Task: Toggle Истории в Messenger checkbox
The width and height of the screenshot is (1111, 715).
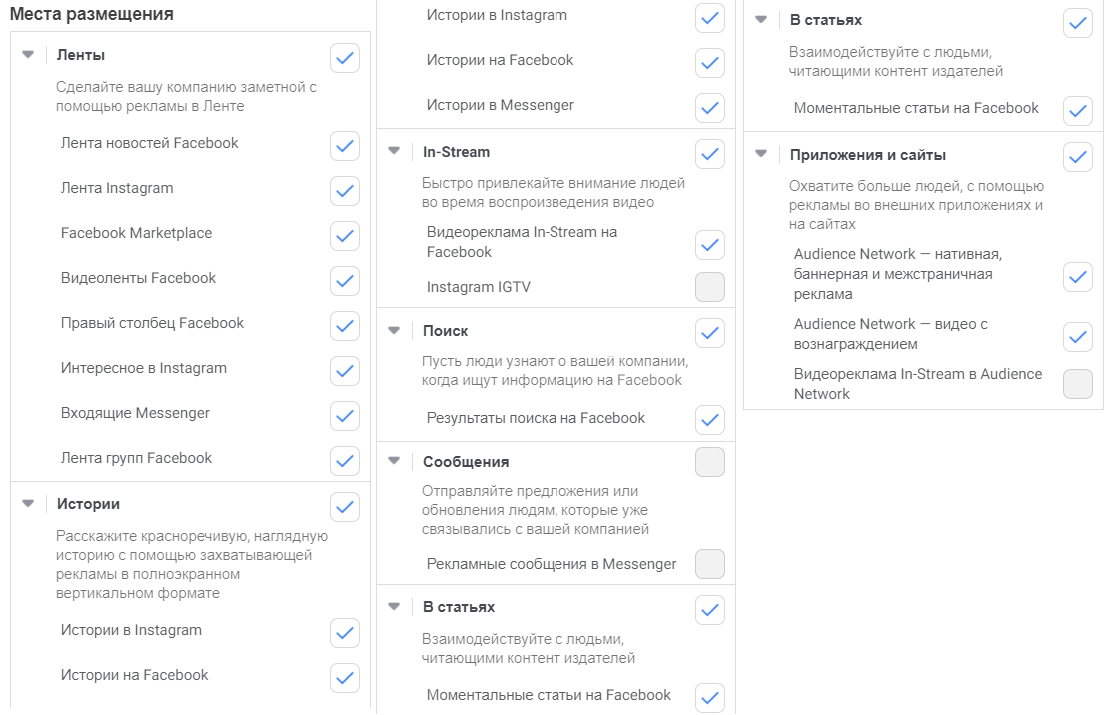Action: (x=710, y=108)
